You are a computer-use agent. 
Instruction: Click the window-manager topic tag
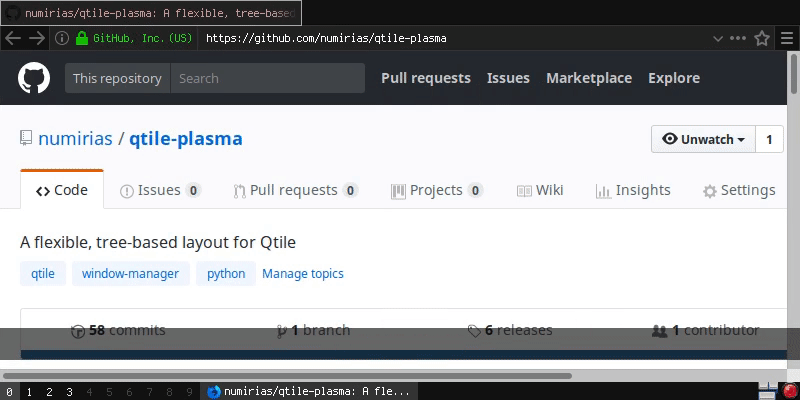pos(131,273)
